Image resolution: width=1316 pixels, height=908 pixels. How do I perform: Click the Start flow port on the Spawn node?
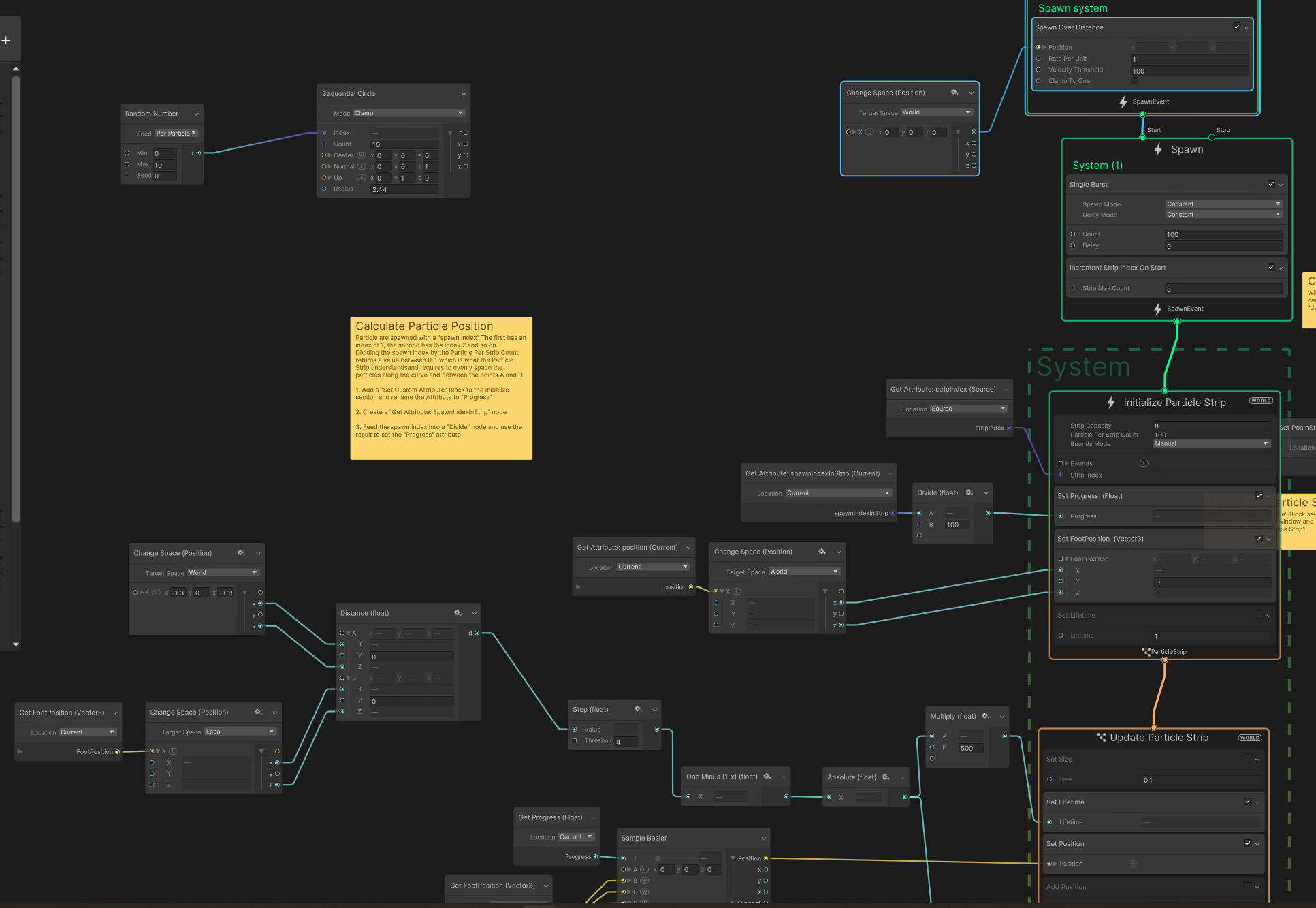coord(1142,138)
